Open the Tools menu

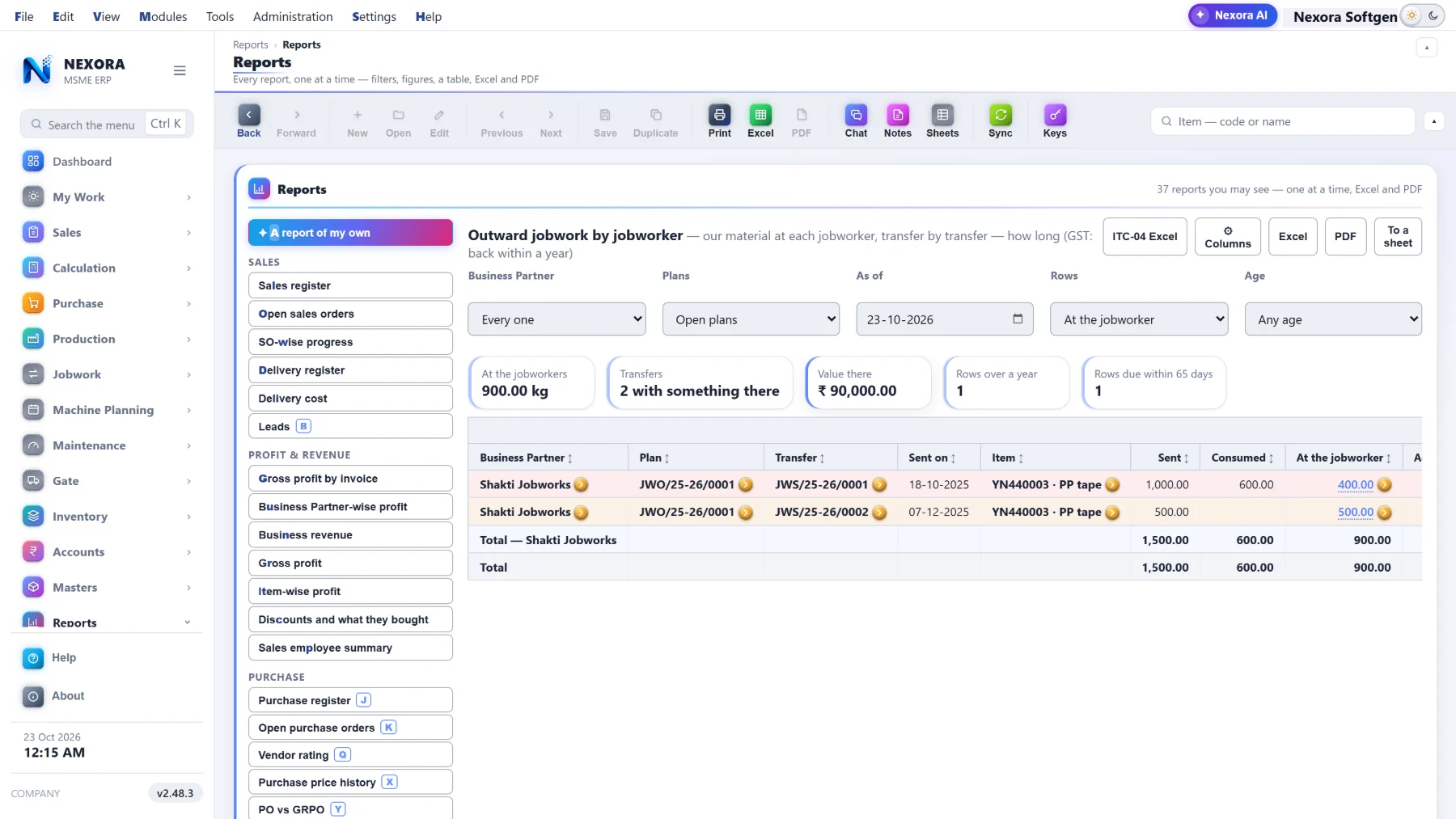click(220, 16)
